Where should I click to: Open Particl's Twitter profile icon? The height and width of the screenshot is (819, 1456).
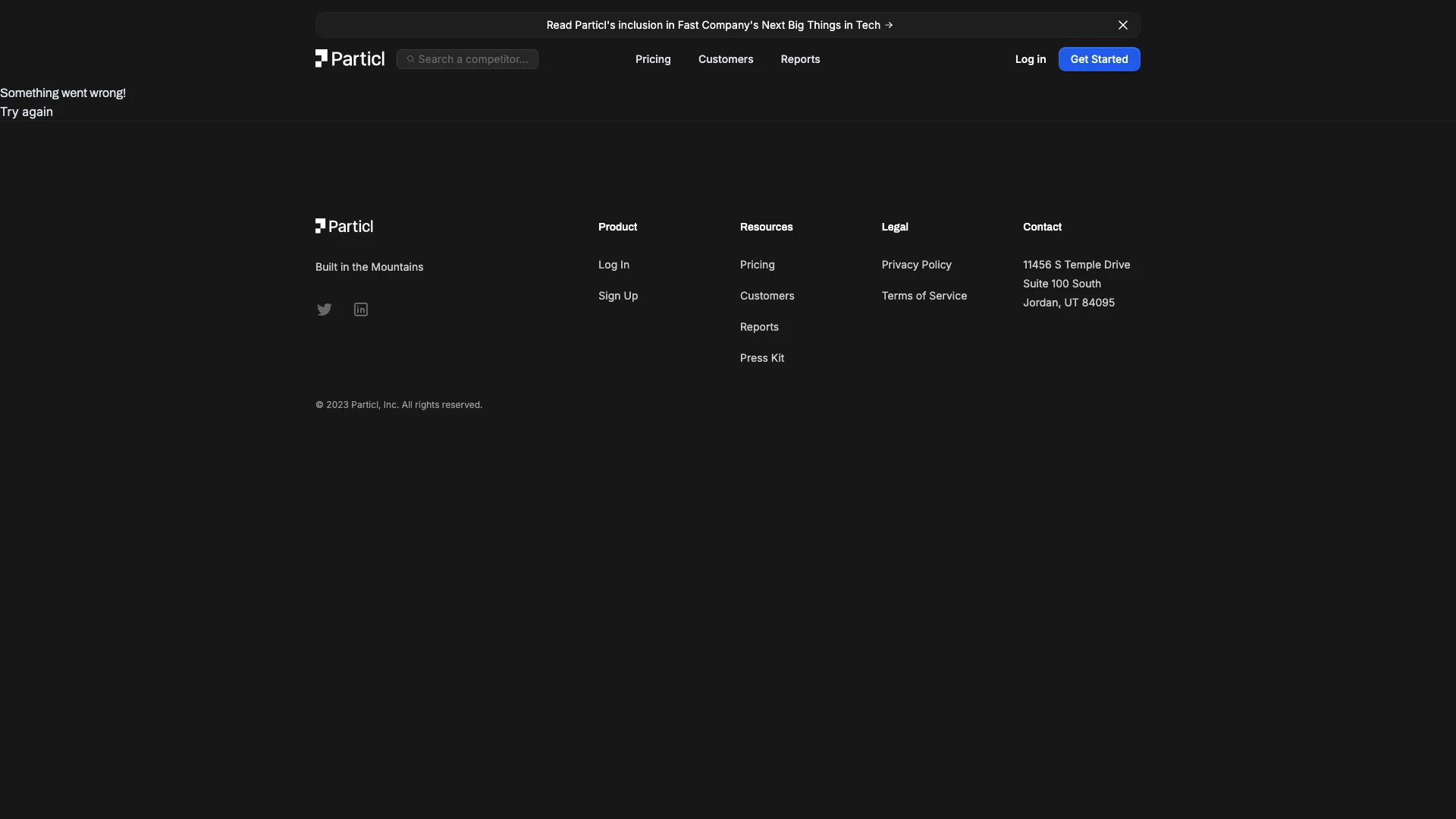[325, 309]
